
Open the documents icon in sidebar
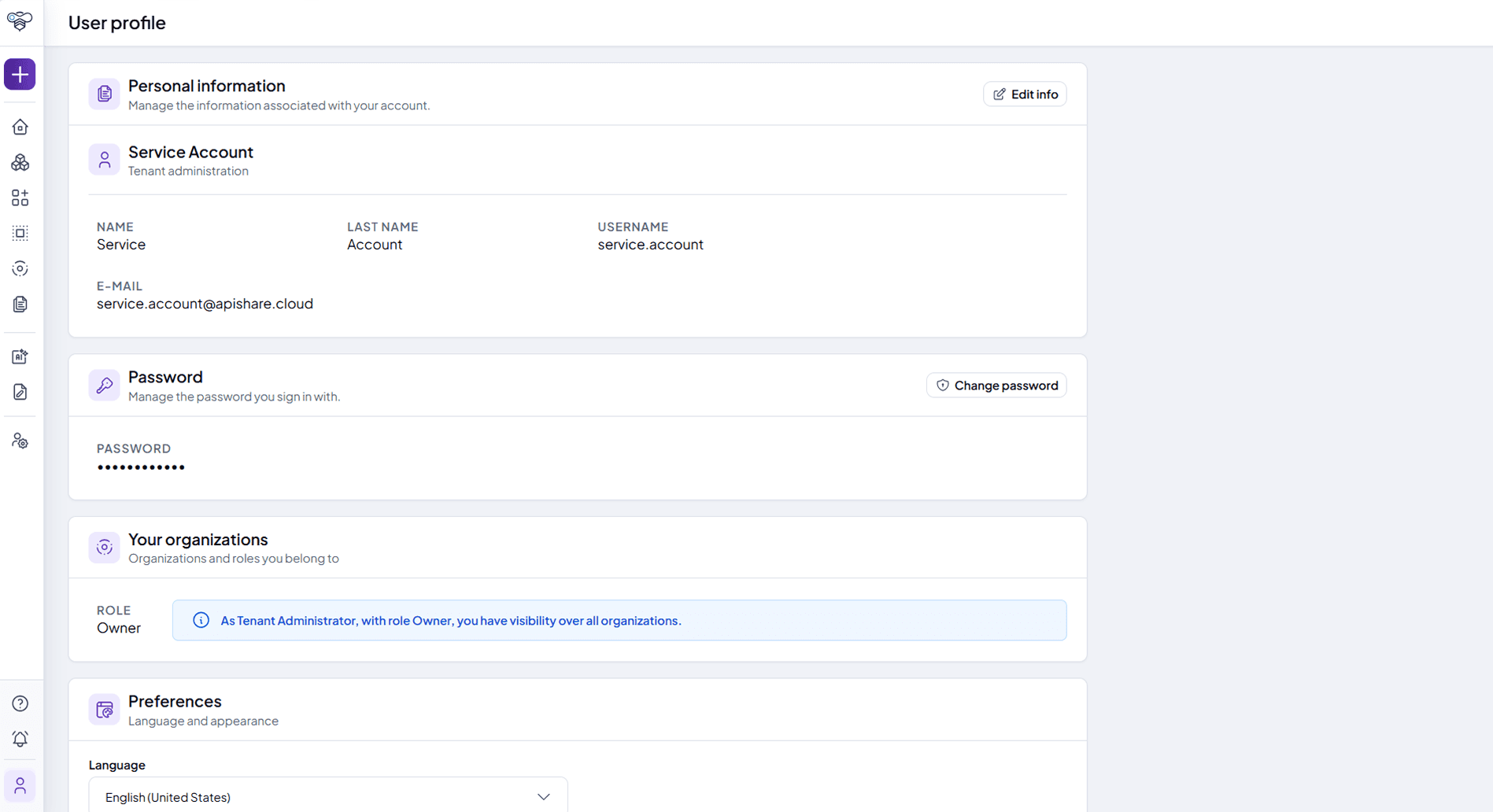20,304
